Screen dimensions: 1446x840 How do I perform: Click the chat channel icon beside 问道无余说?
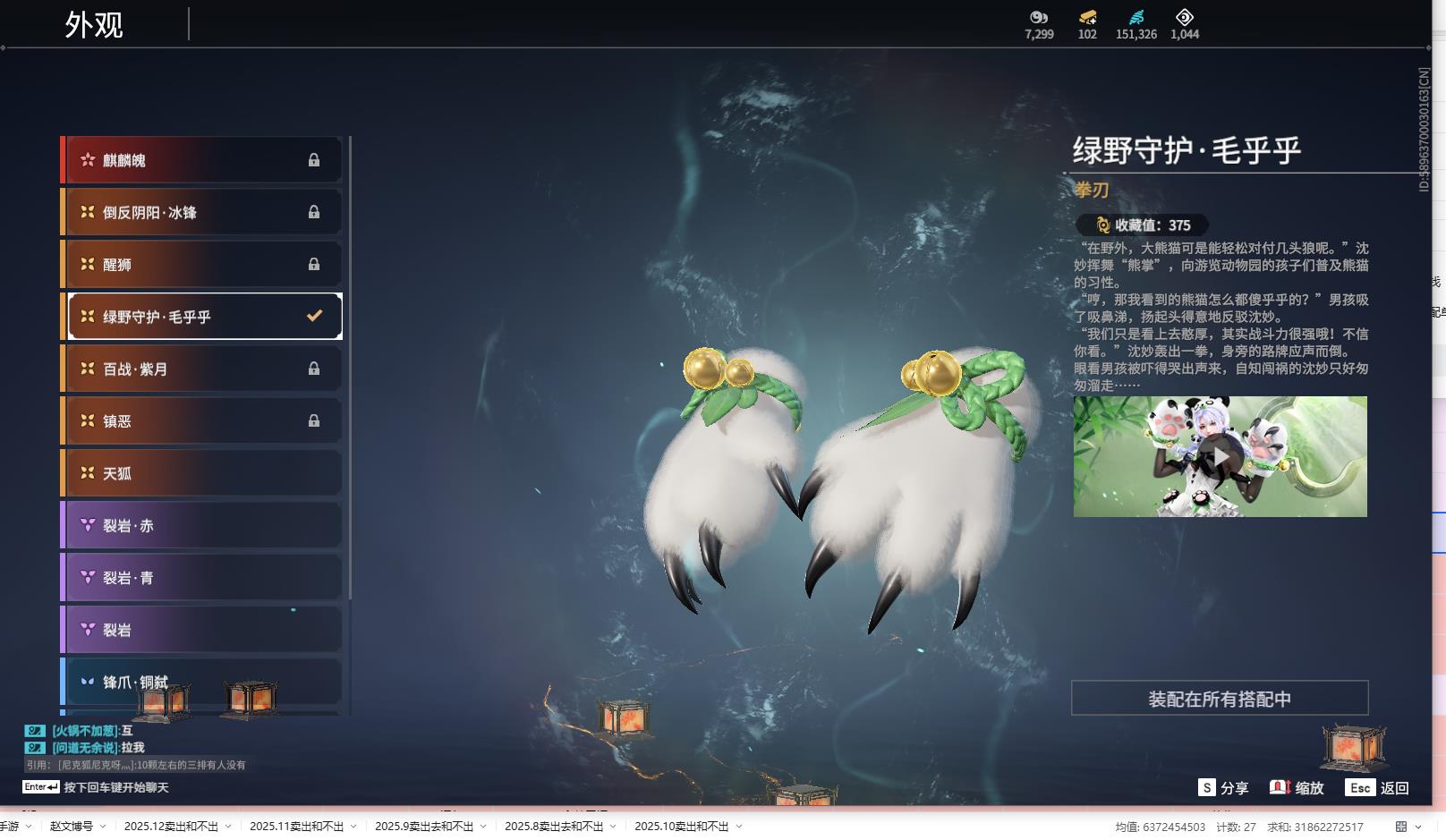click(x=35, y=748)
